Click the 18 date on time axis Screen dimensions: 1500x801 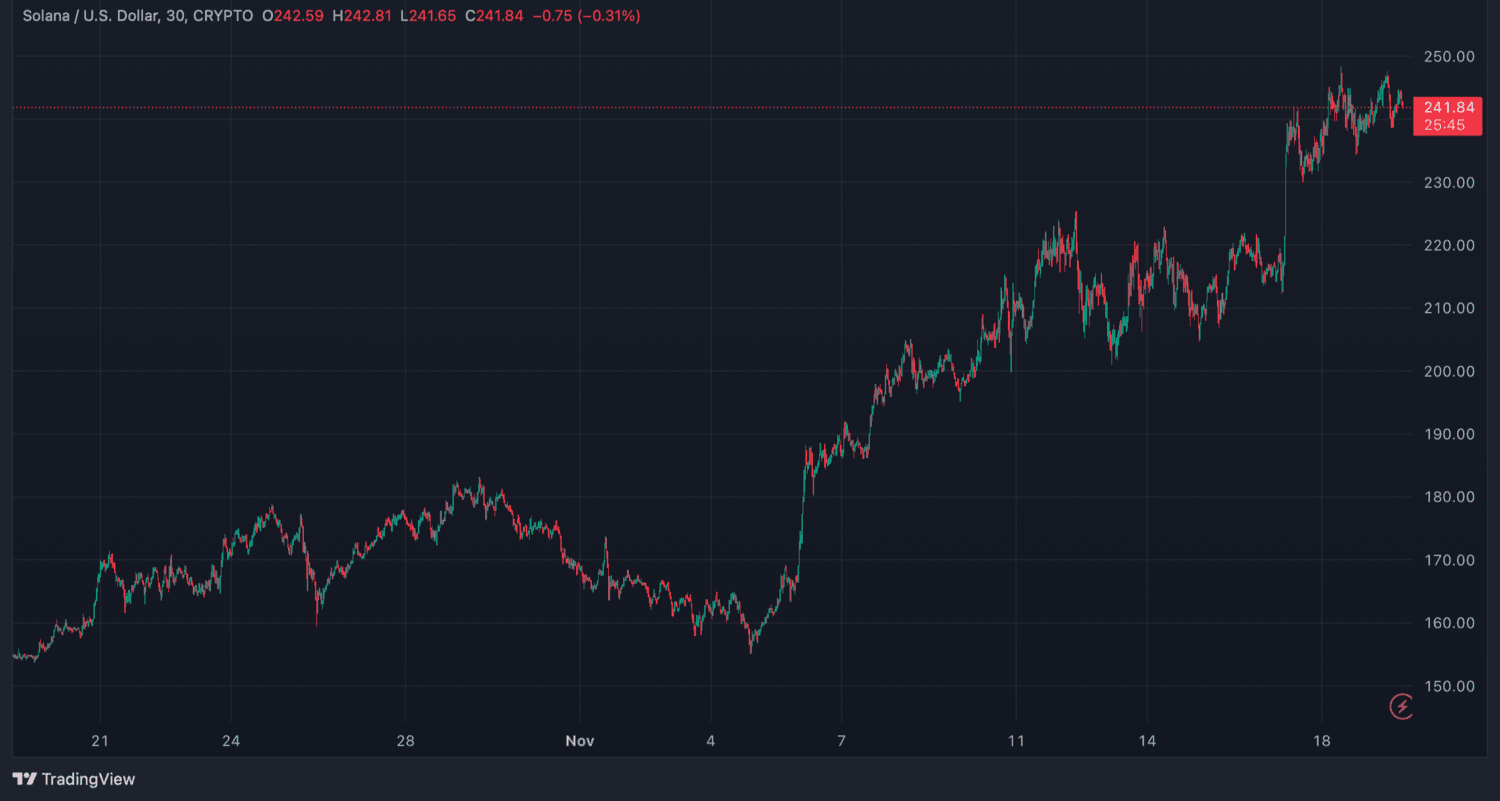click(1321, 741)
